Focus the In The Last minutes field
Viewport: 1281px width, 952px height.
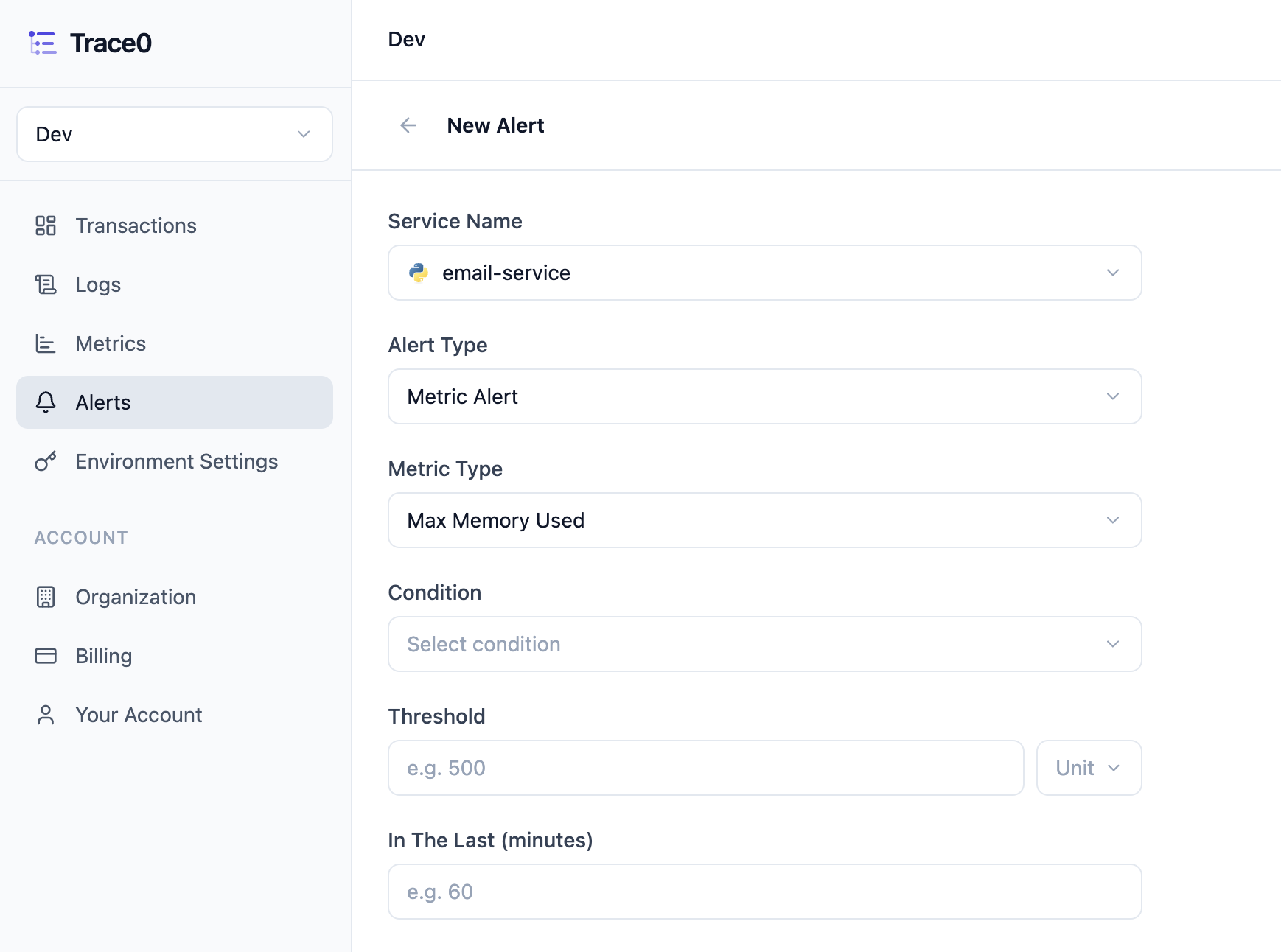765,892
